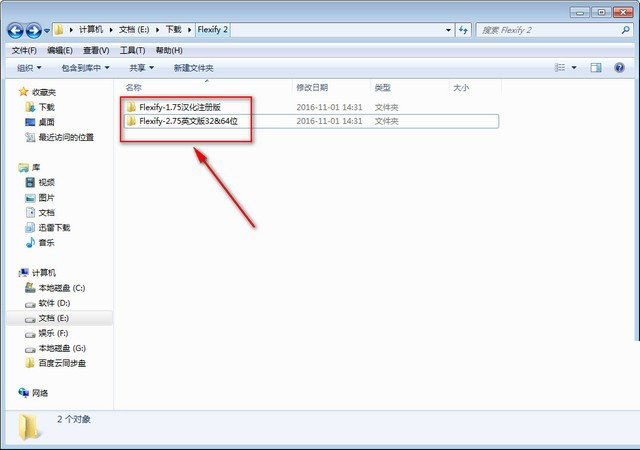Sort by 名称 column header
Screen dimensions: 640x450
[133, 87]
